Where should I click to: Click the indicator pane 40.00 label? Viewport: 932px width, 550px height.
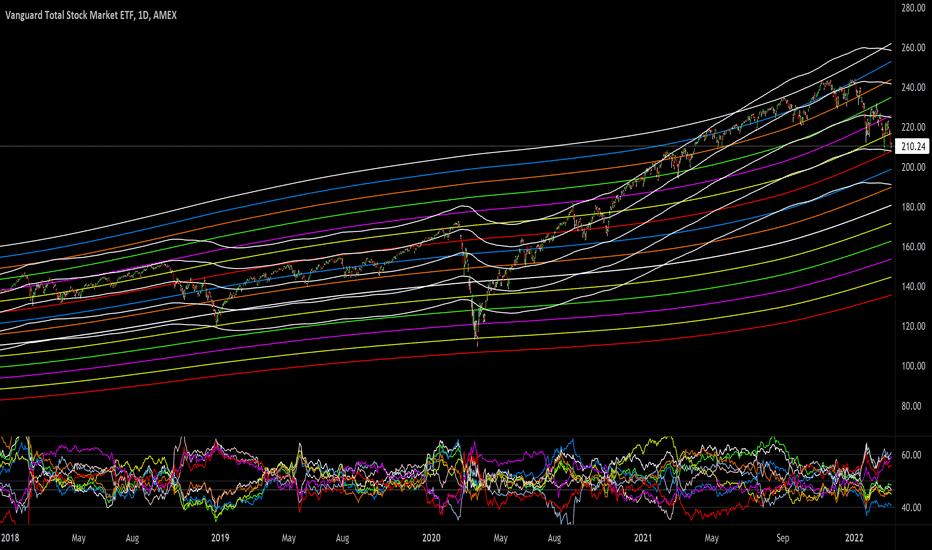click(x=911, y=508)
